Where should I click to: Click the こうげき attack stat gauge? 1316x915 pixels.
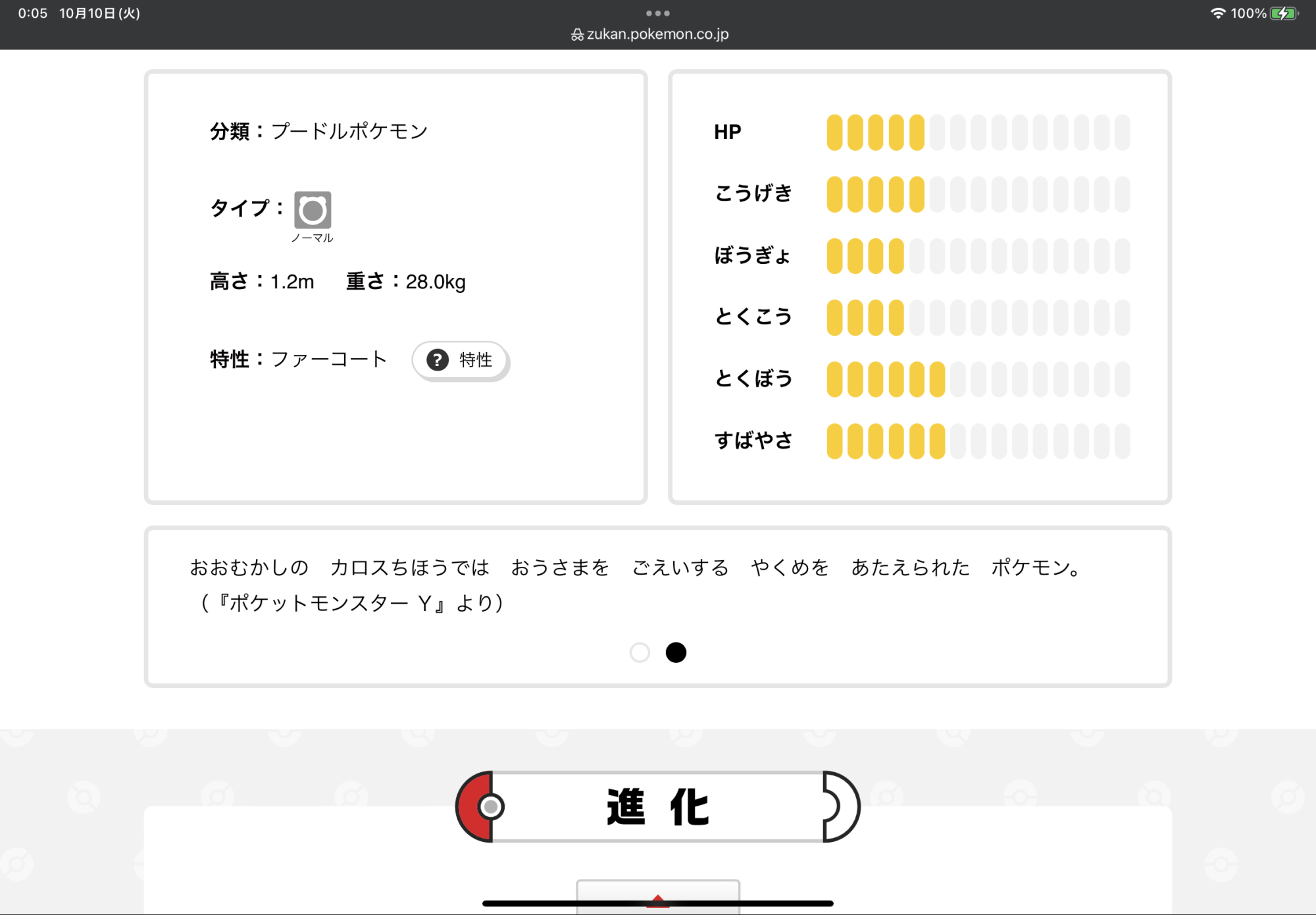click(978, 194)
